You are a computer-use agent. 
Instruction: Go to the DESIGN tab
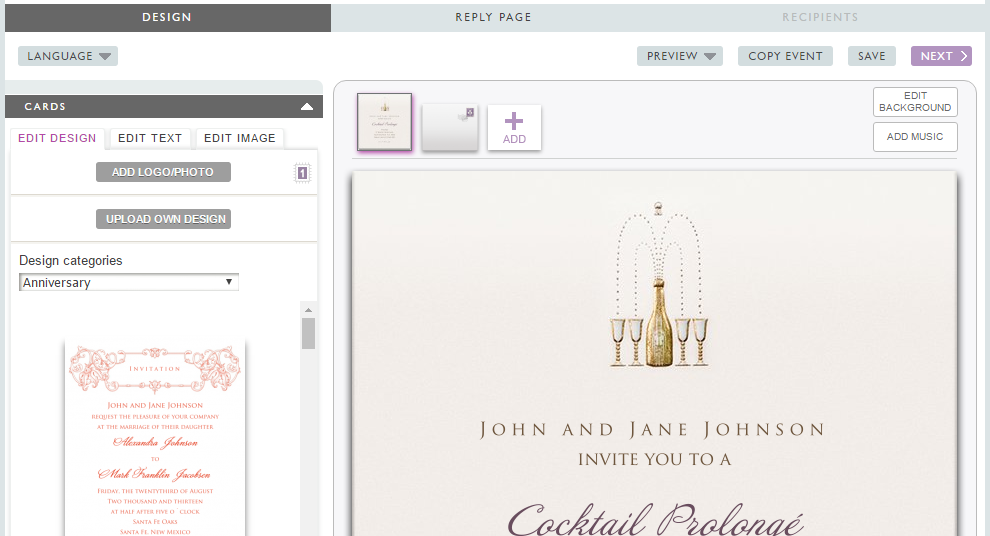(166, 17)
